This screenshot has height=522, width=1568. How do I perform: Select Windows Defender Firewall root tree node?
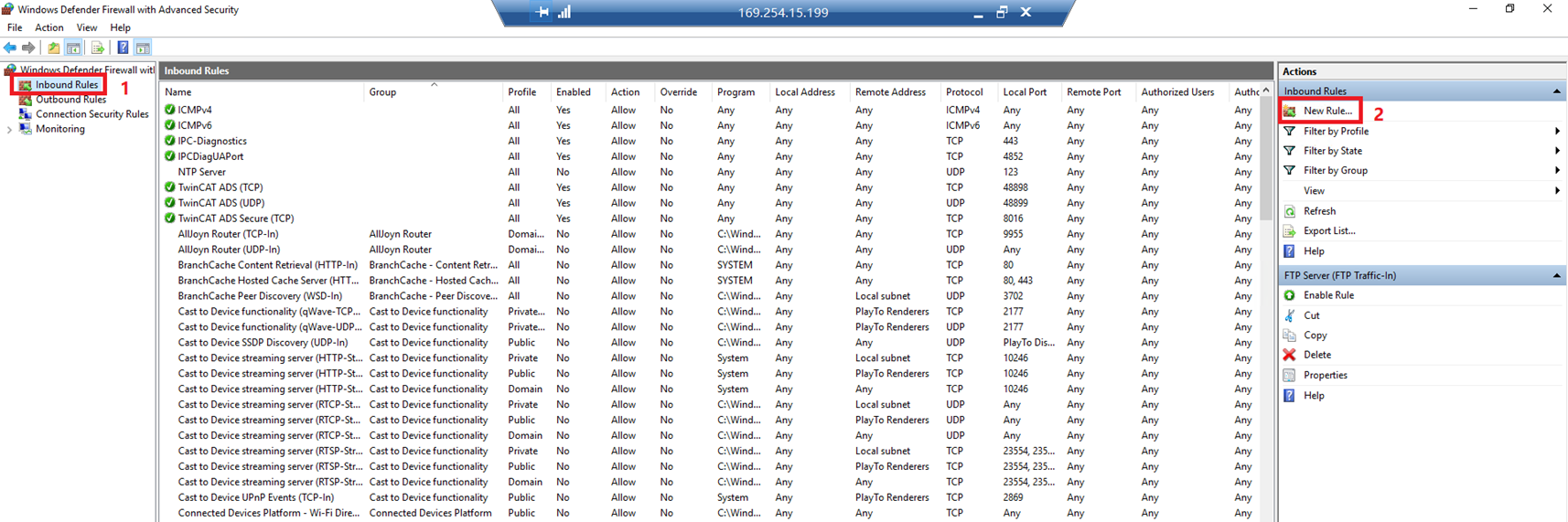87,69
